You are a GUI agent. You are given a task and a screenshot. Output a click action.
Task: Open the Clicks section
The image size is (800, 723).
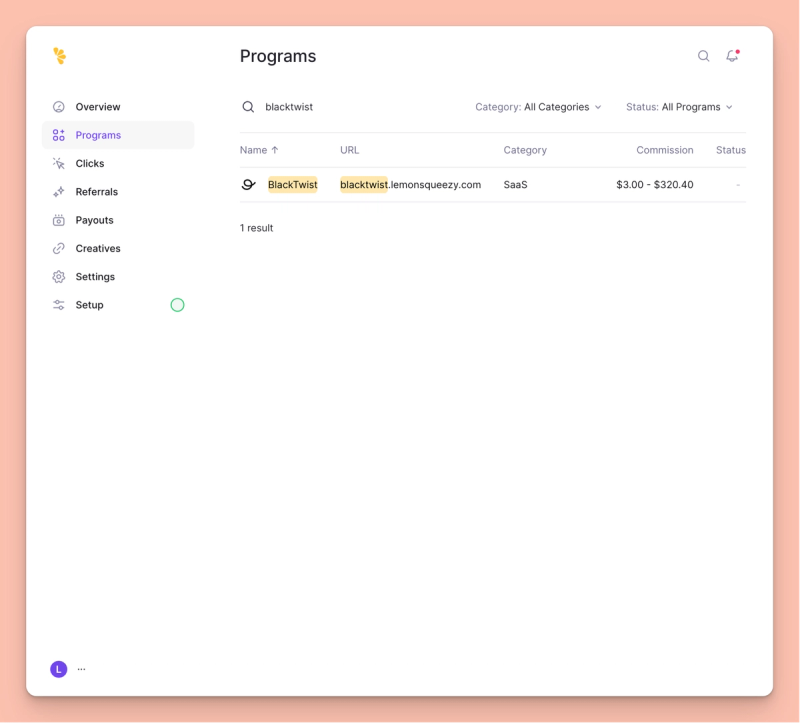(118, 163)
